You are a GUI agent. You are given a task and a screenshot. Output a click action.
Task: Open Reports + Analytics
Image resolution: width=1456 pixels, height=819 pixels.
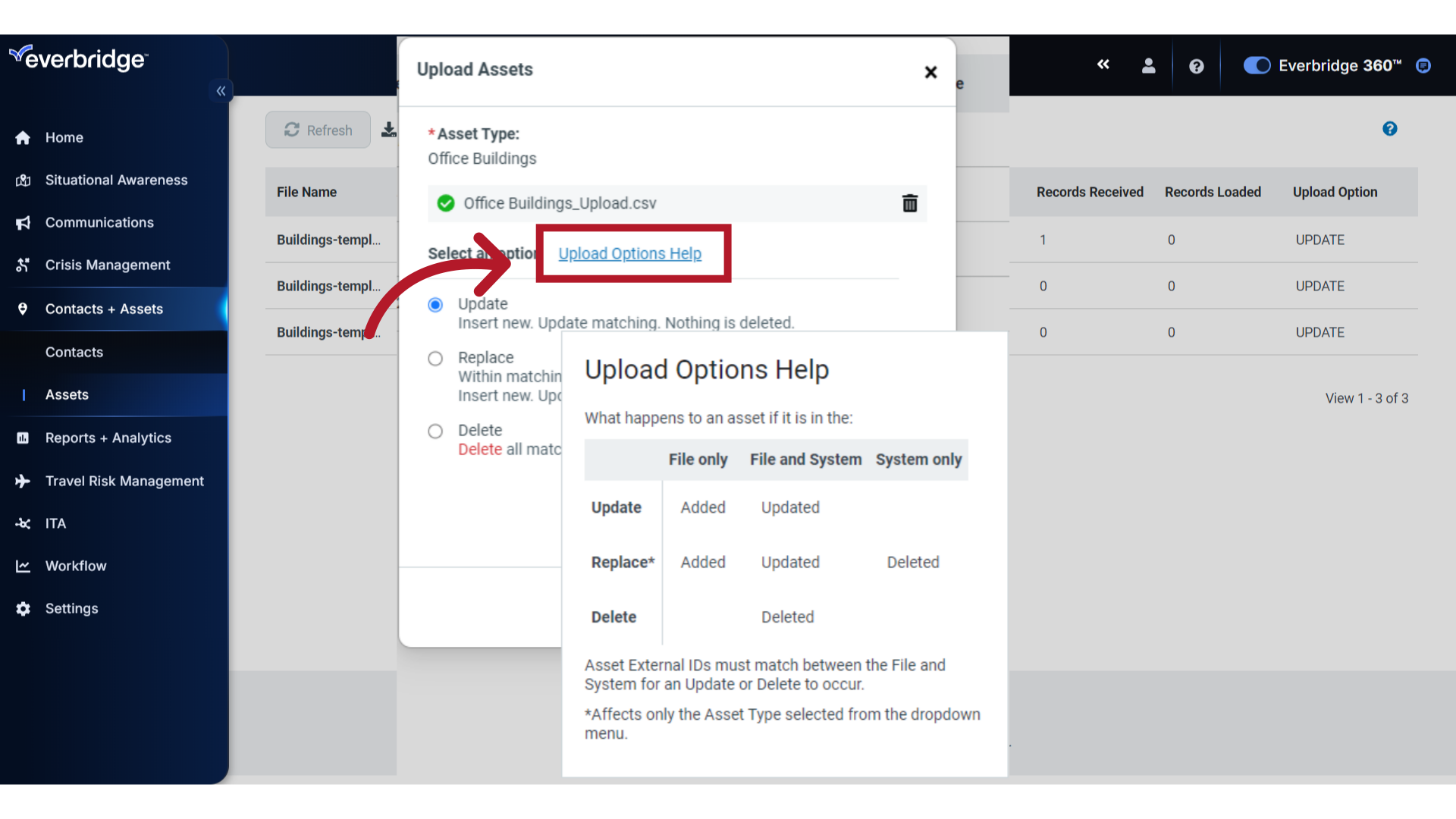point(108,438)
